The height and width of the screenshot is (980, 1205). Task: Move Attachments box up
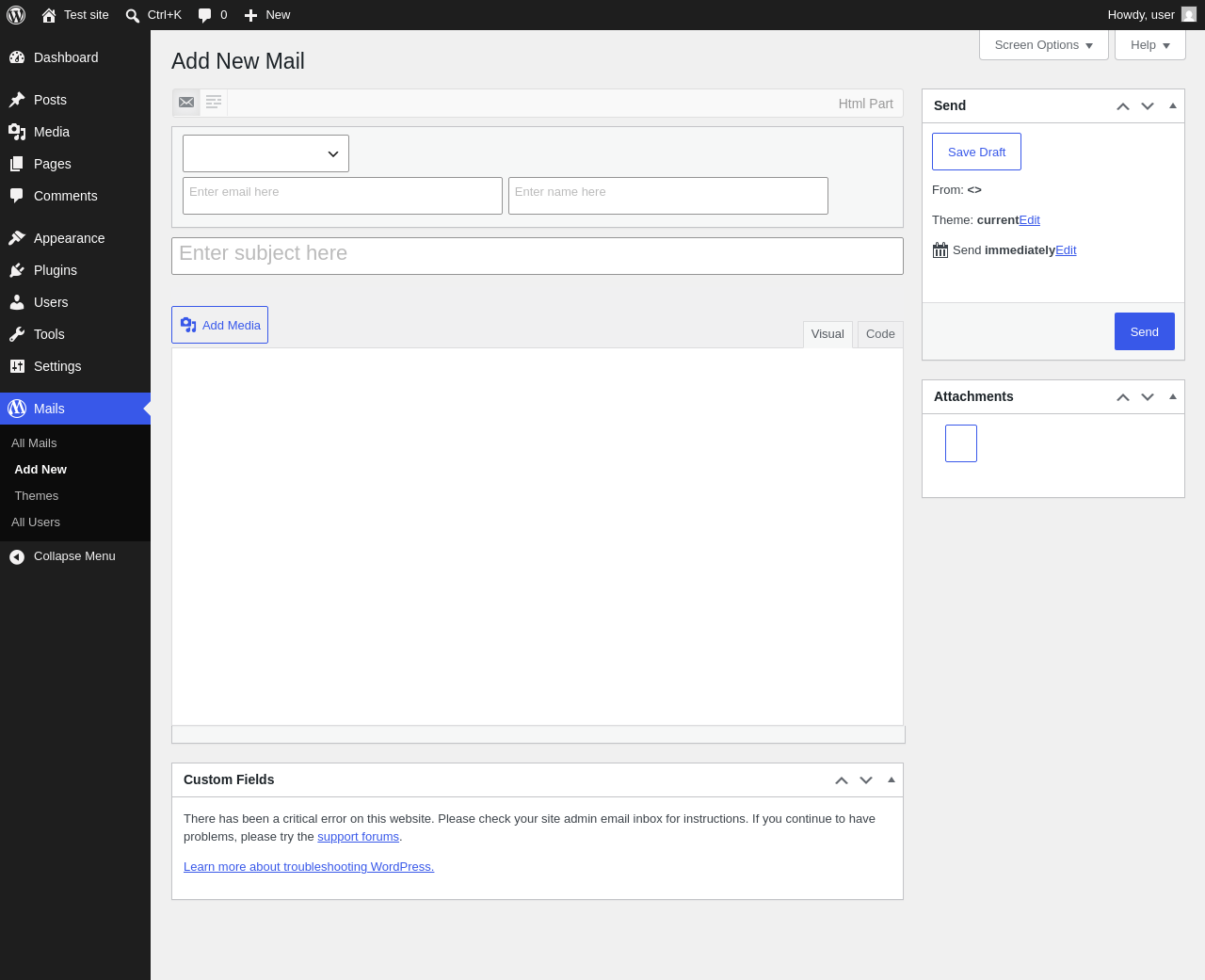(x=1123, y=397)
